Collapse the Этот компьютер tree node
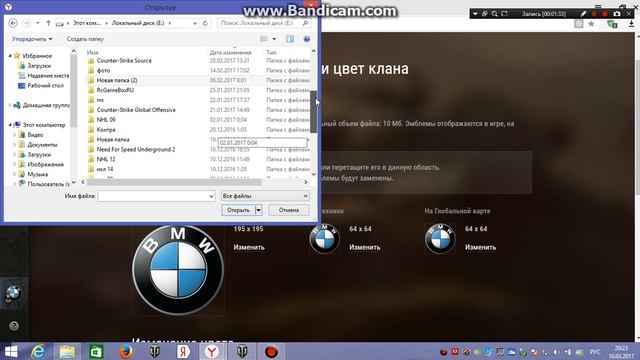 (x=10, y=125)
